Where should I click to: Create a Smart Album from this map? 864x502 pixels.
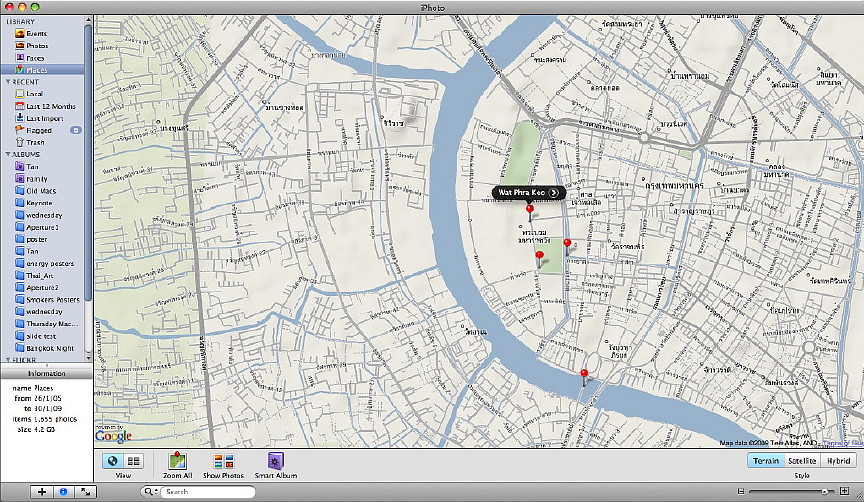[276, 461]
